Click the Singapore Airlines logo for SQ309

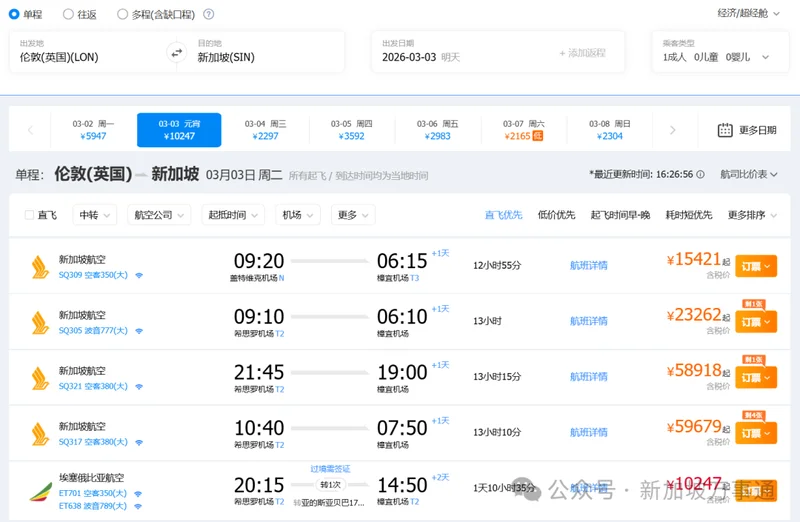[x=40, y=266]
